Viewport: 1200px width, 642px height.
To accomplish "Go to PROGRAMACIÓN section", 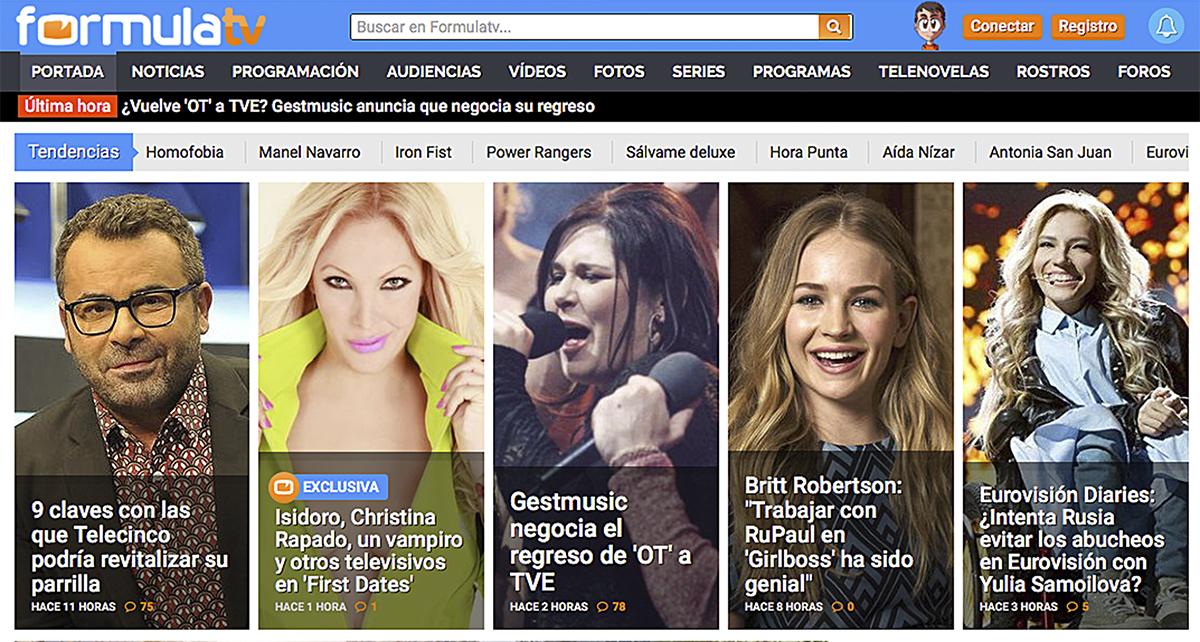I will [x=295, y=72].
